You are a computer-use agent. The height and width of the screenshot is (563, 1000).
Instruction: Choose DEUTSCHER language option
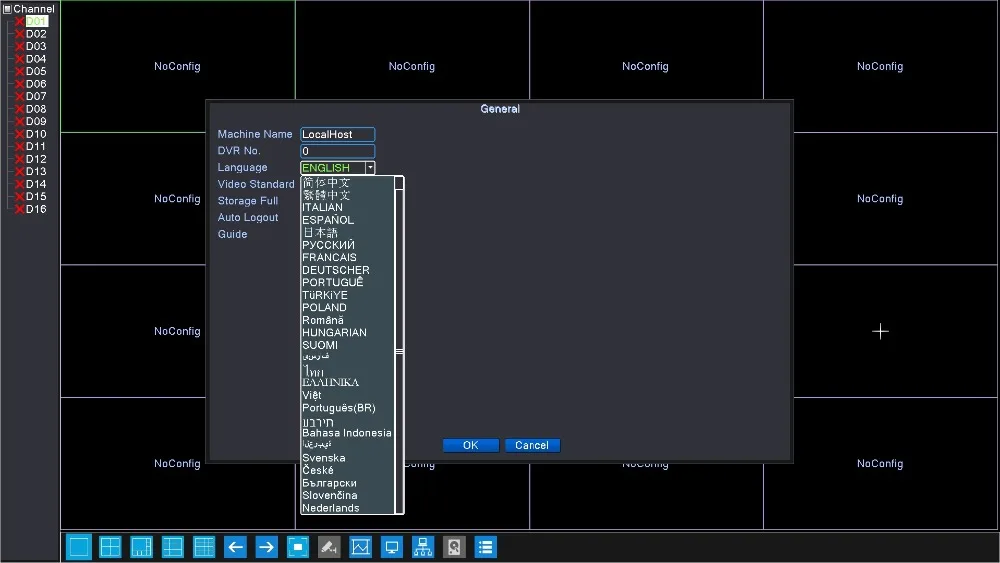point(335,270)
